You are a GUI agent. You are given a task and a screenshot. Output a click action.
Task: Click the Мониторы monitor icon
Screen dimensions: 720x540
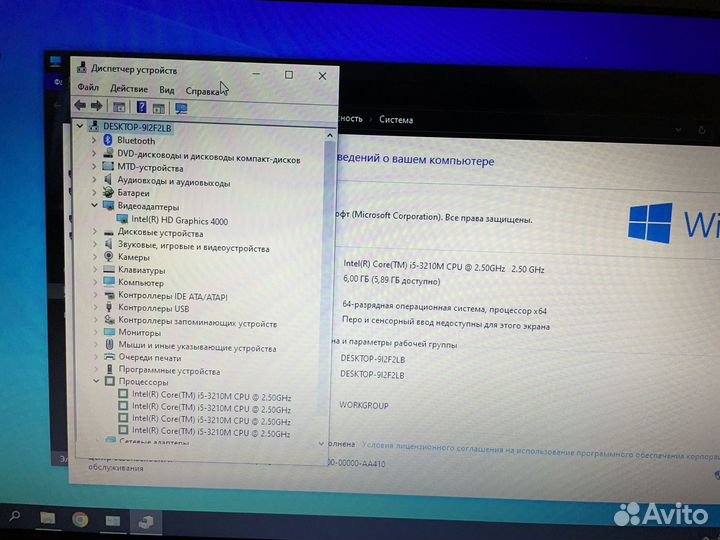109,332
